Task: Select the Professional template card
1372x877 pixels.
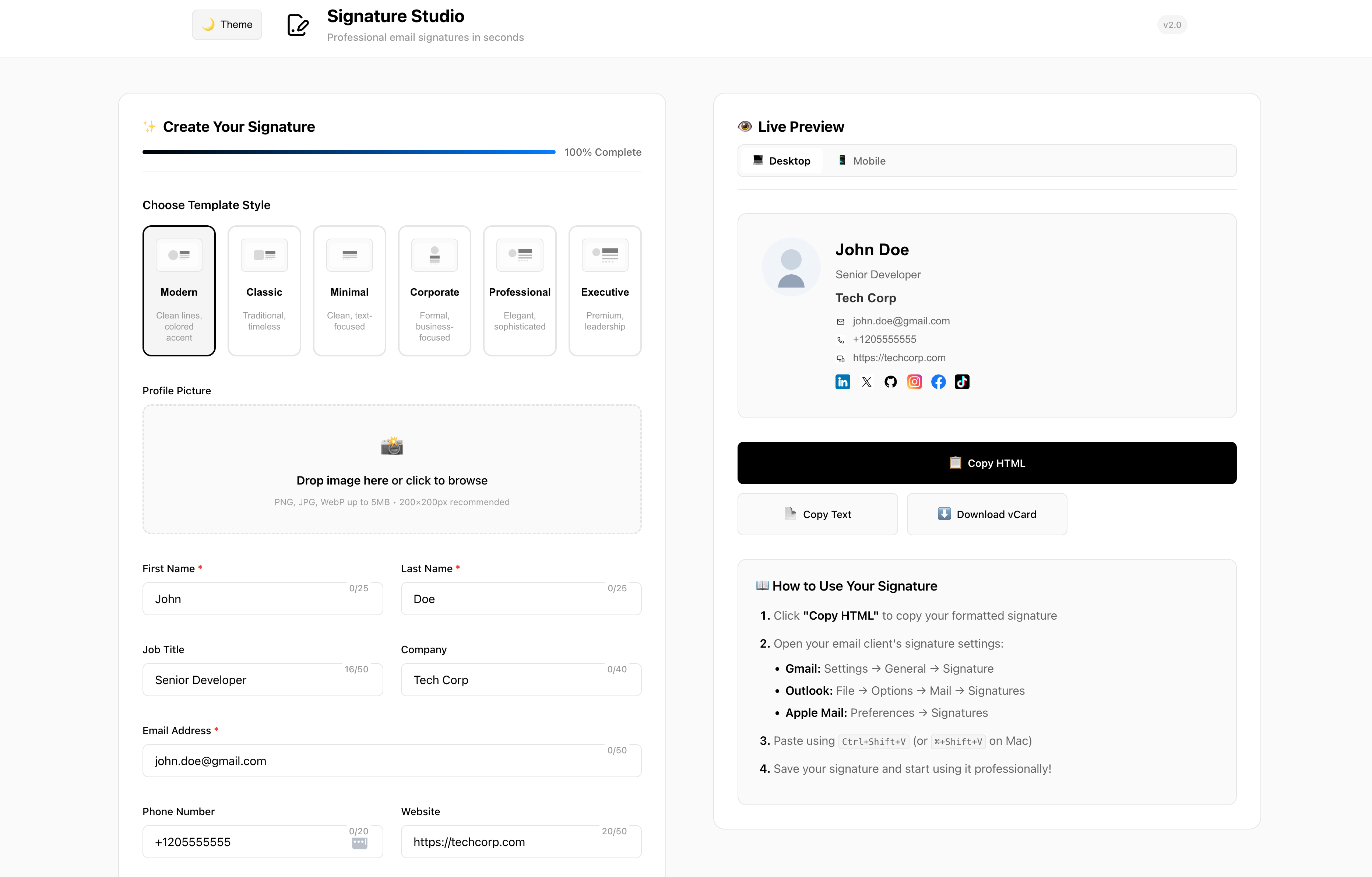Action: point(520,290)
